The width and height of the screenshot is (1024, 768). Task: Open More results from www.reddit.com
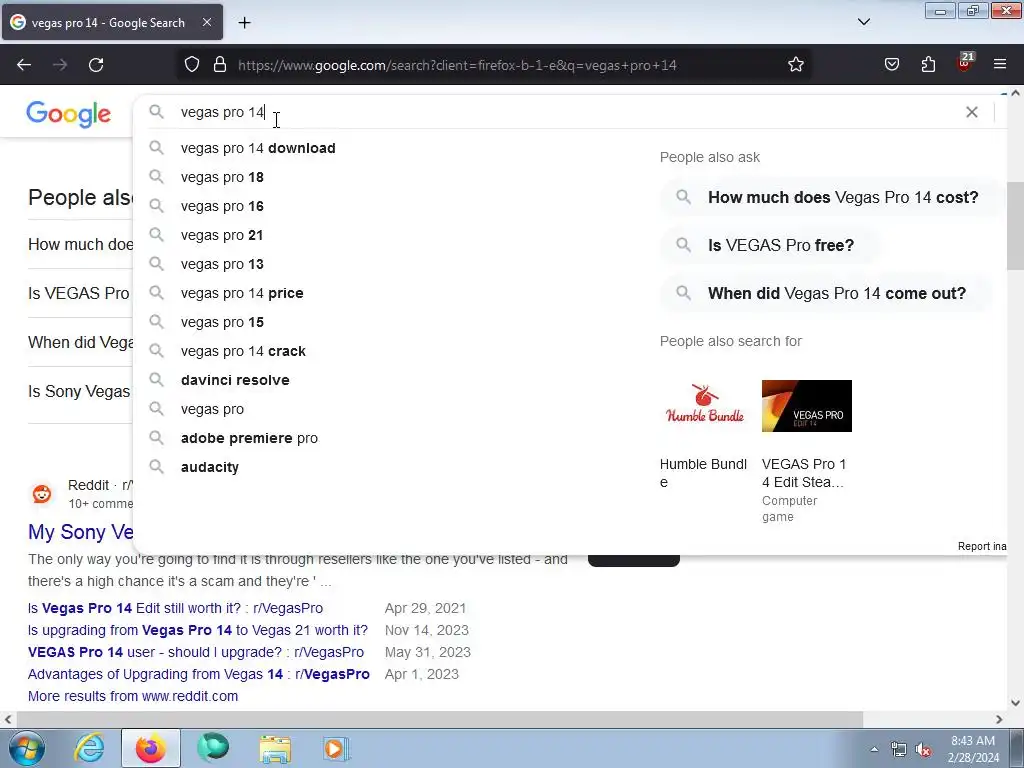point(133,696)
